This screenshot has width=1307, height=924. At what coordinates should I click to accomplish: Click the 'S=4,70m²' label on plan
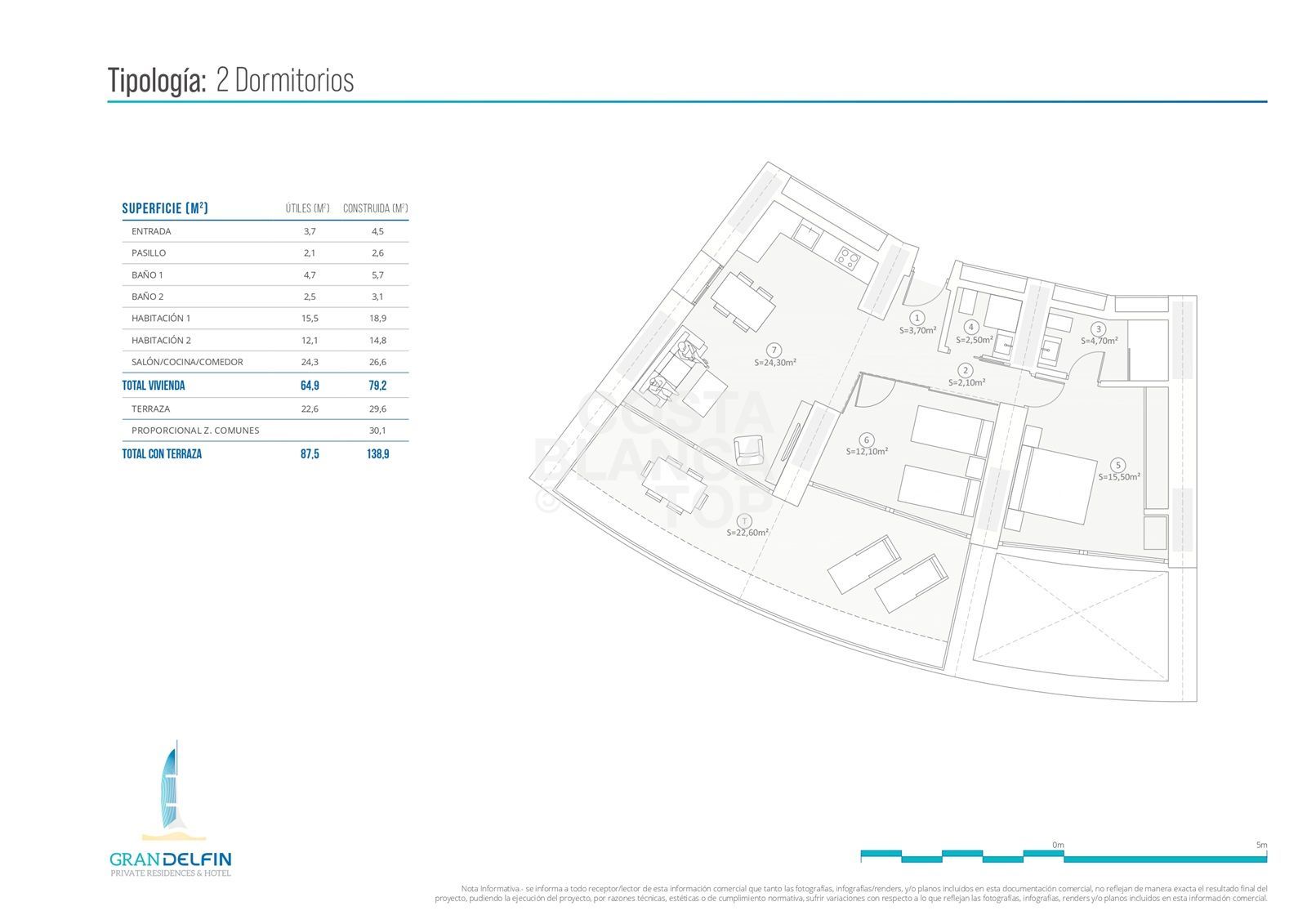click(1100, 341)
